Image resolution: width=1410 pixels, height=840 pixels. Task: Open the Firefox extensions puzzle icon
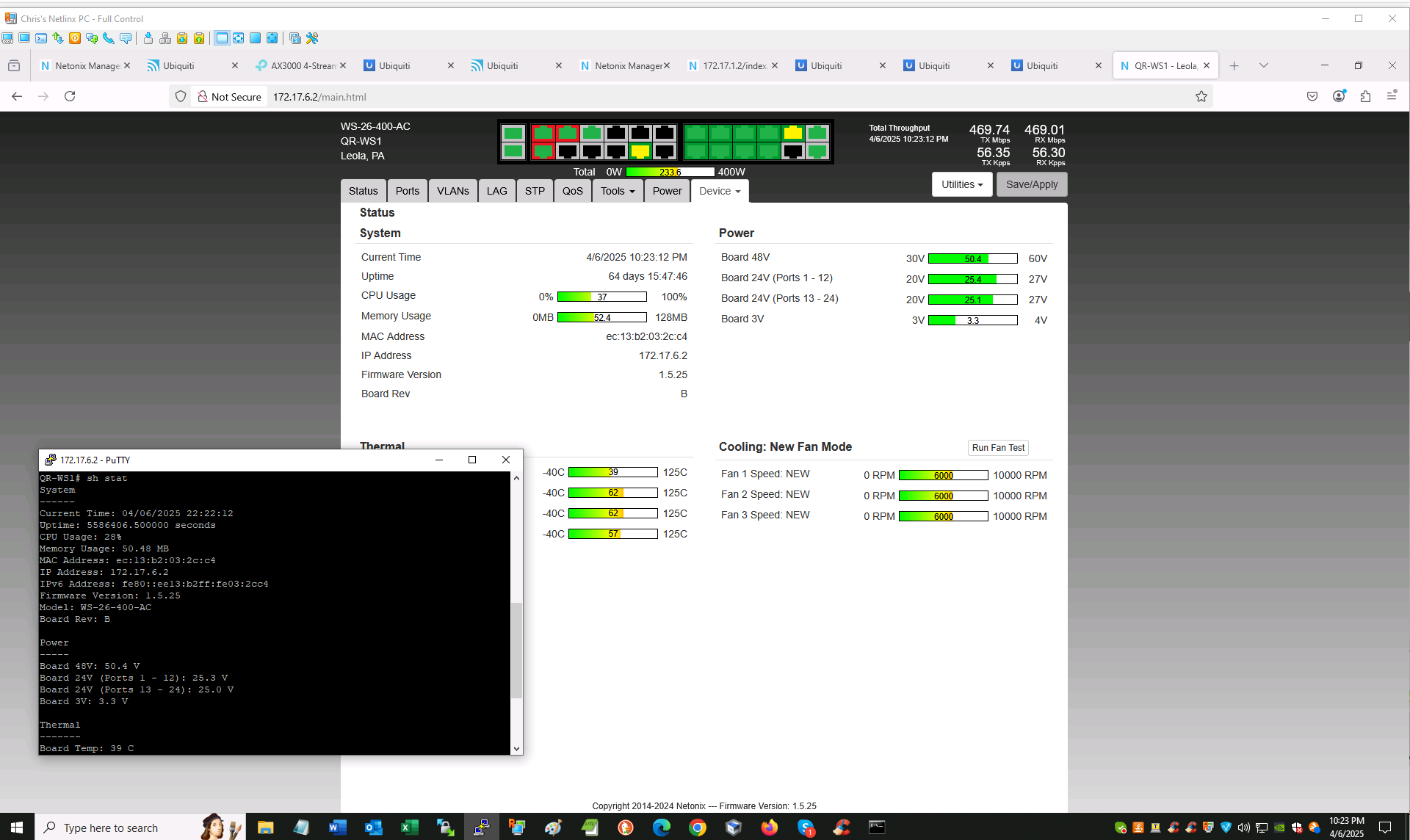(1365, 96)
